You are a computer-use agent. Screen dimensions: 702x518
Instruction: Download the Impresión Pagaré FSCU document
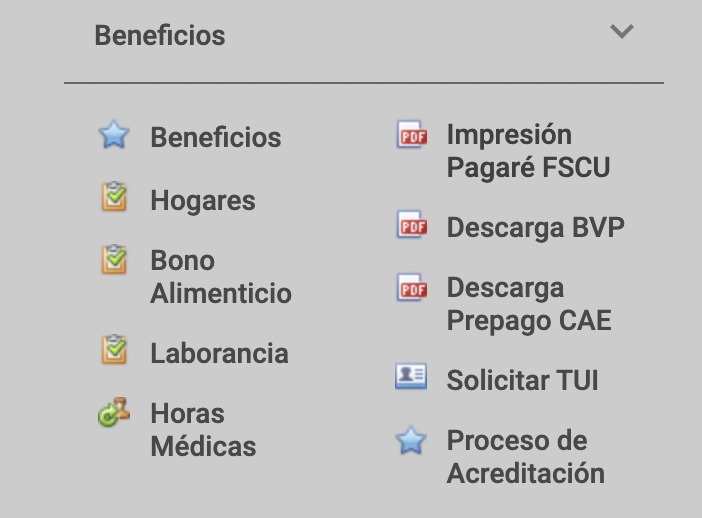coord(528,151)
